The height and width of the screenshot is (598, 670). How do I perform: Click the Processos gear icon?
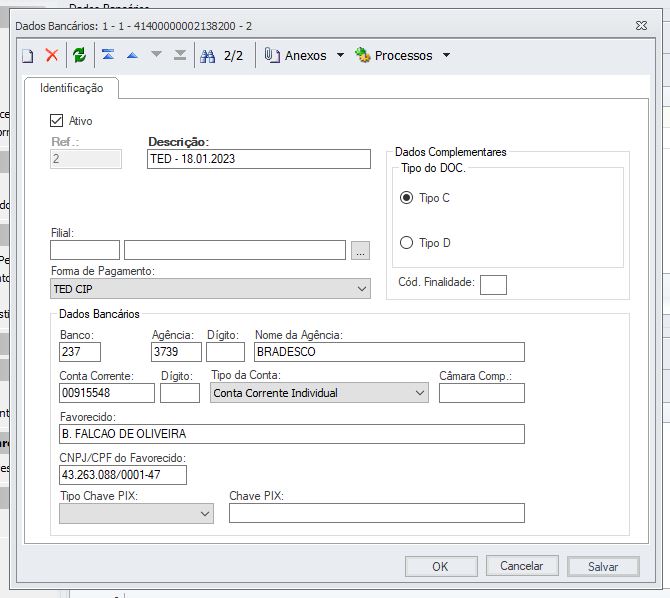pos(363,56)
